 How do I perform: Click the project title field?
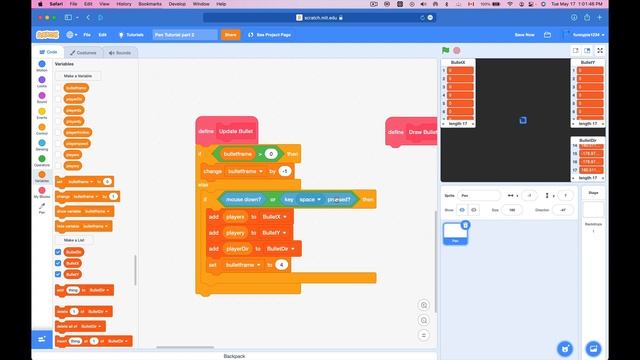click(185, 35)
